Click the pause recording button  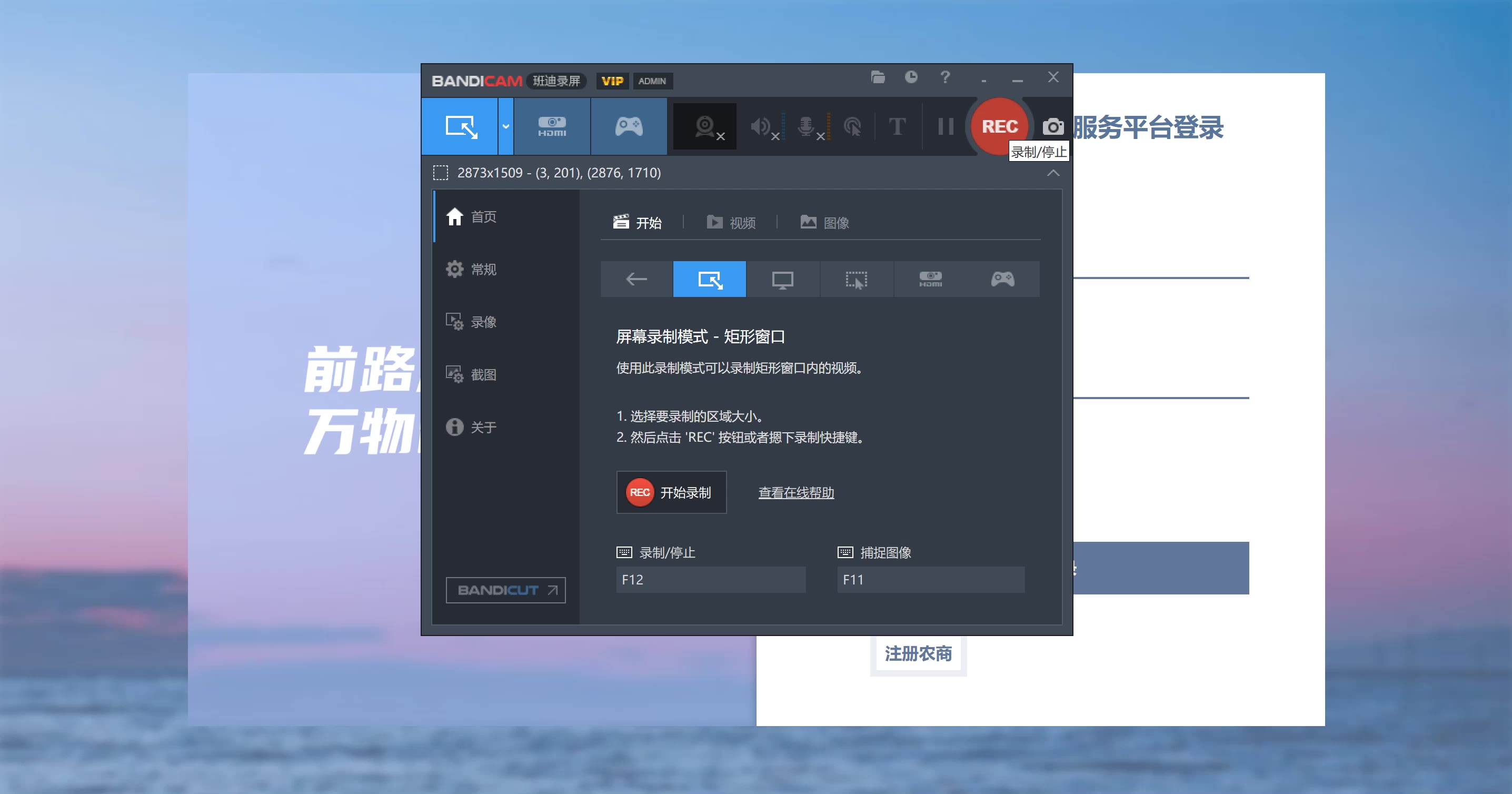click(946, 126)
